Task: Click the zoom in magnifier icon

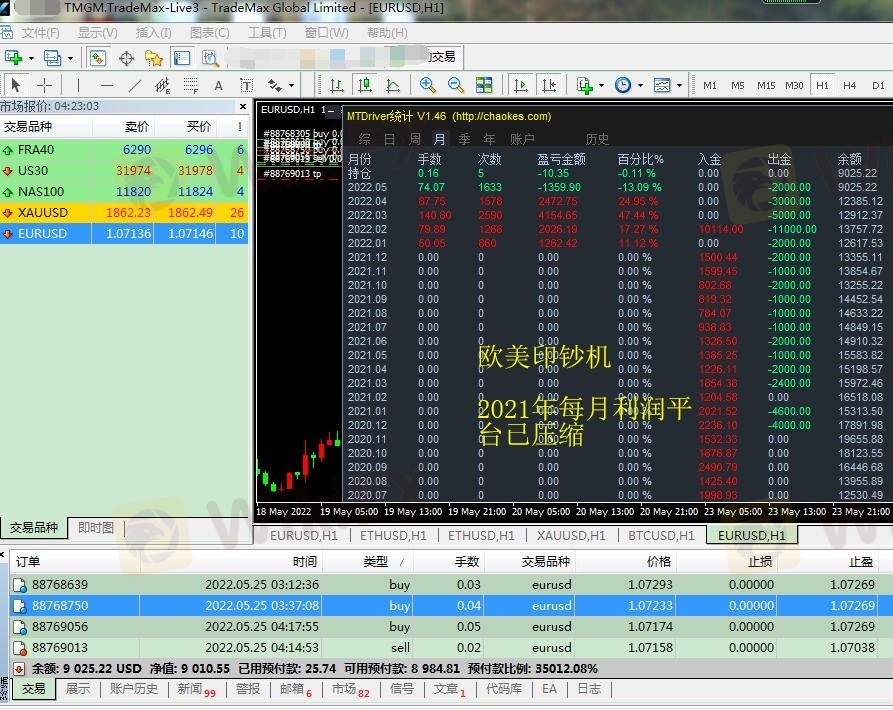Action: click(x=428, y=85)
